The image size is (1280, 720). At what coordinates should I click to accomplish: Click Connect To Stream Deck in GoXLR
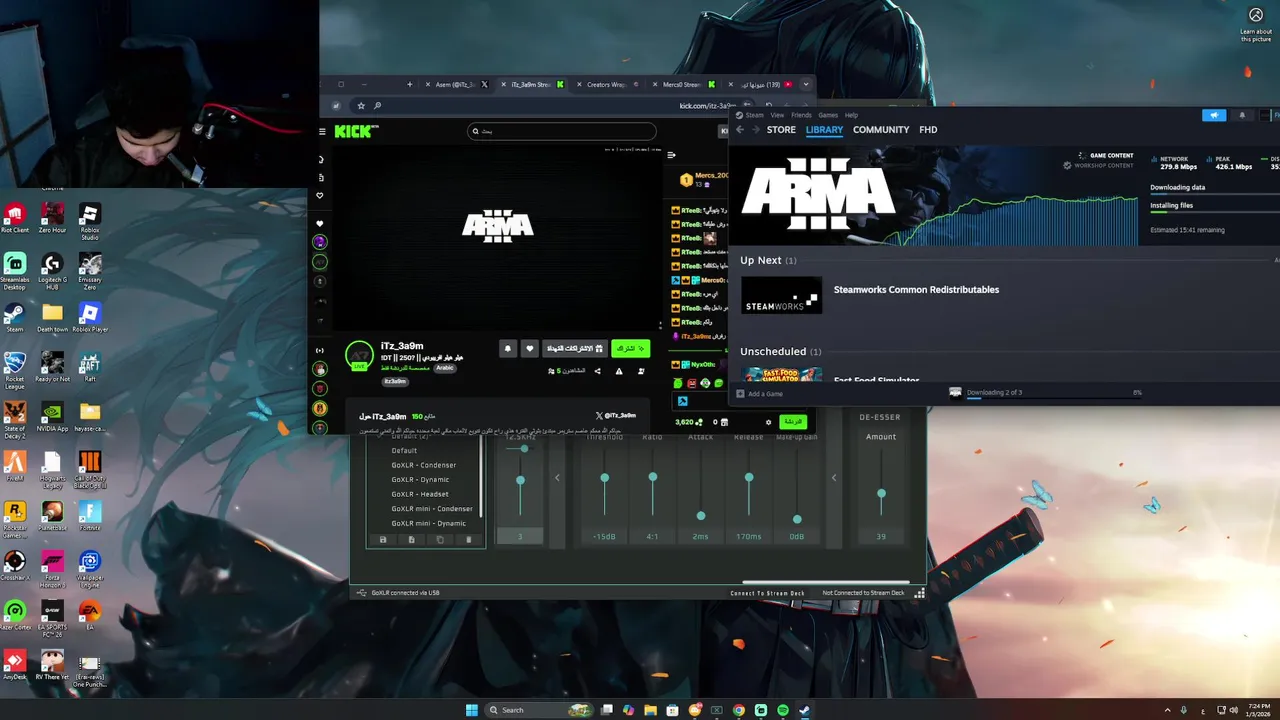pyautogui.click(x=767, y=593)
